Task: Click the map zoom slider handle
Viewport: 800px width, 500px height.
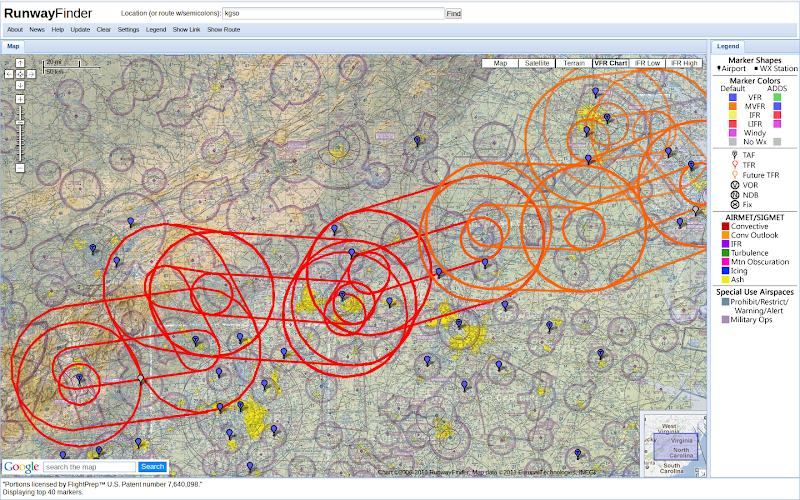Action: [20, 123]
